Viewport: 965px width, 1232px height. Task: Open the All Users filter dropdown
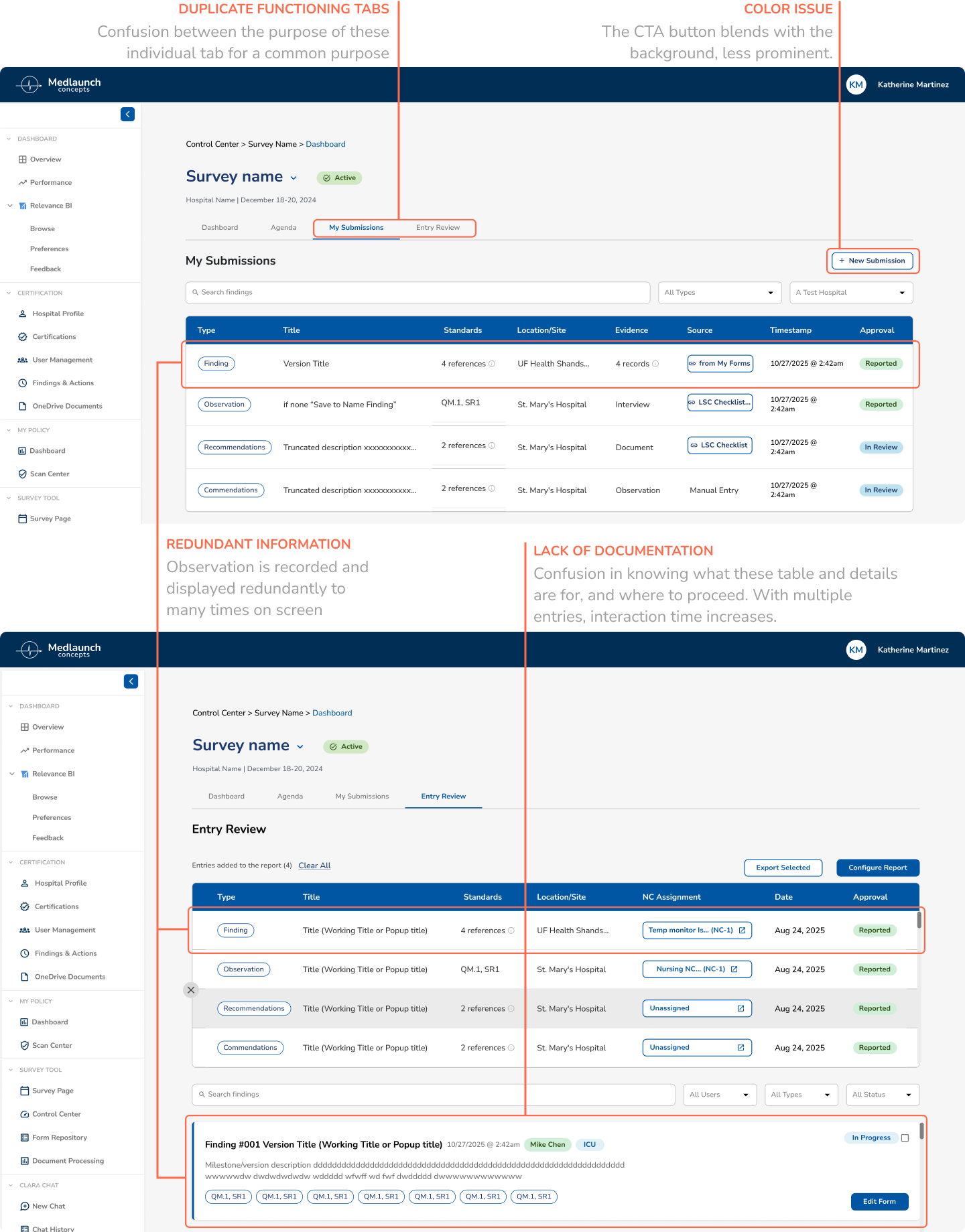pyautogui.click(x=720, y=1095)
